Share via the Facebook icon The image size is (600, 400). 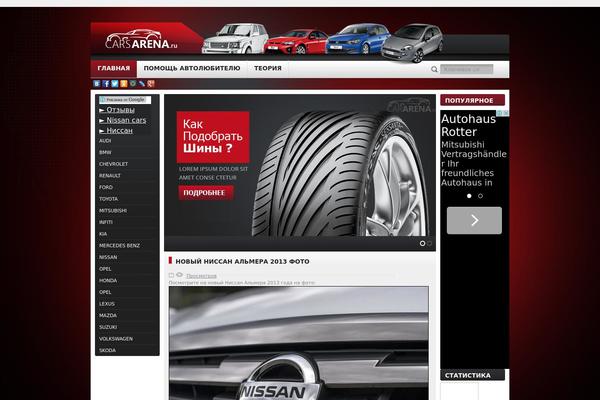pos(106,83)
